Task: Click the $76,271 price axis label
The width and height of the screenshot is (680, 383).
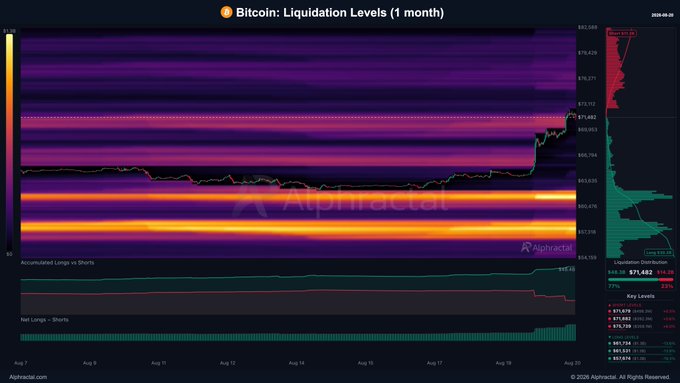Action: tap(587, 79)
